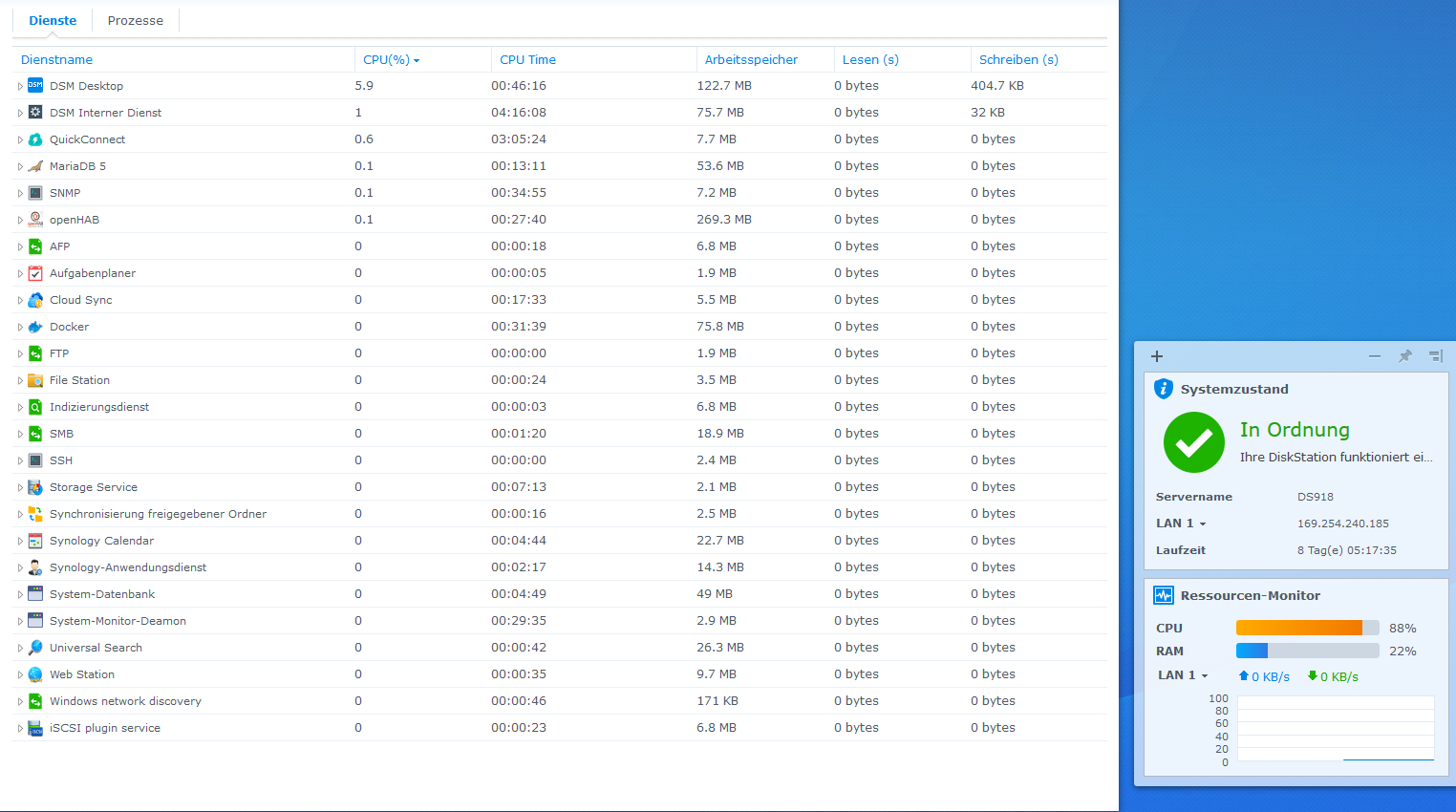Image resolution: width=1456 pixels, height=812 pixels.
Task: Click the AFP service icon
Action: coord(35,246)
